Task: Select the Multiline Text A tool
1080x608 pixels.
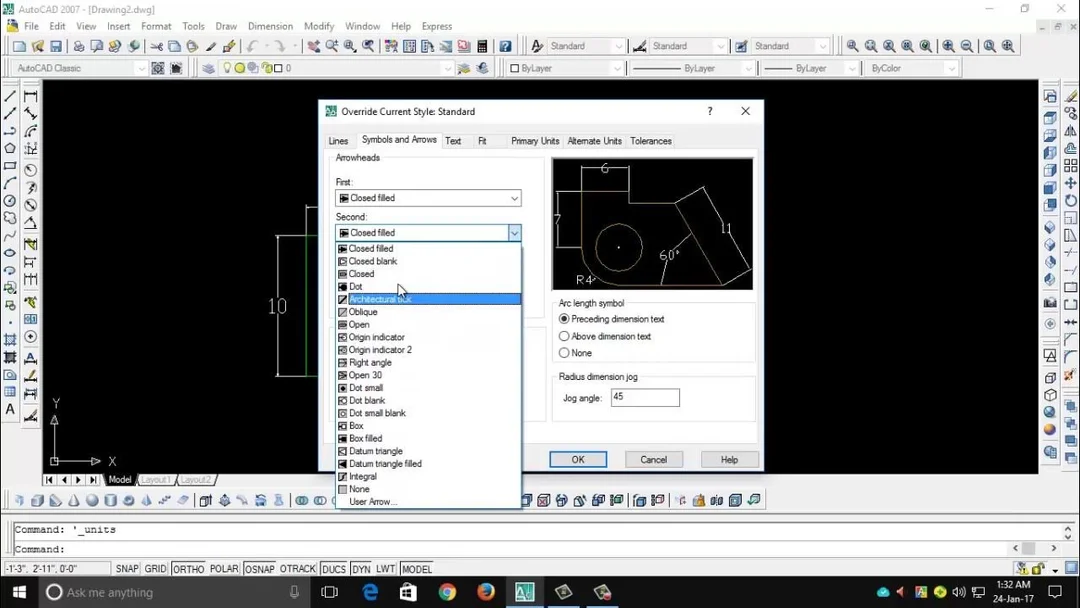Action: [10, 410]
